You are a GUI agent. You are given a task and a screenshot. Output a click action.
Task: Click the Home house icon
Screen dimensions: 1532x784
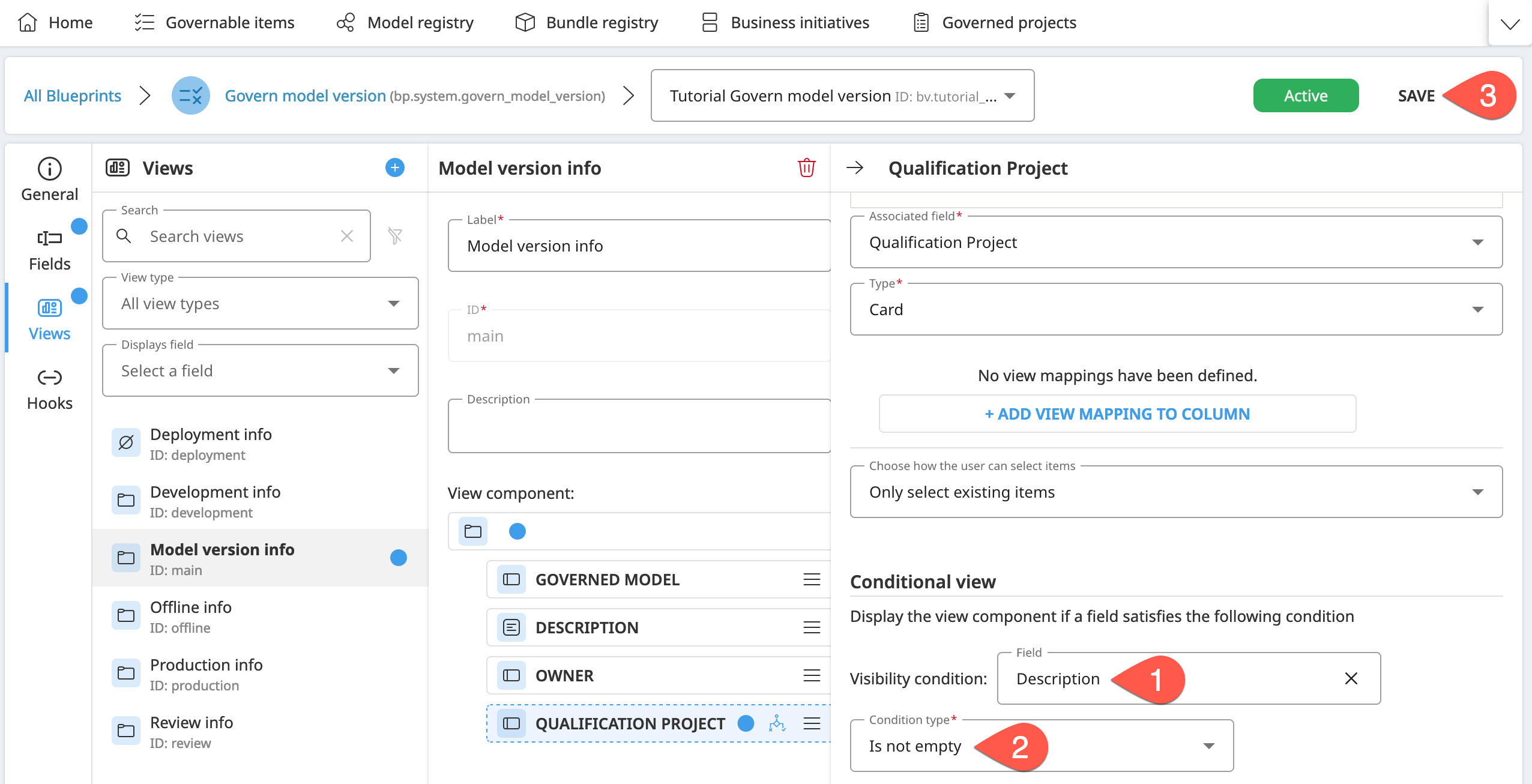point(28,23)
